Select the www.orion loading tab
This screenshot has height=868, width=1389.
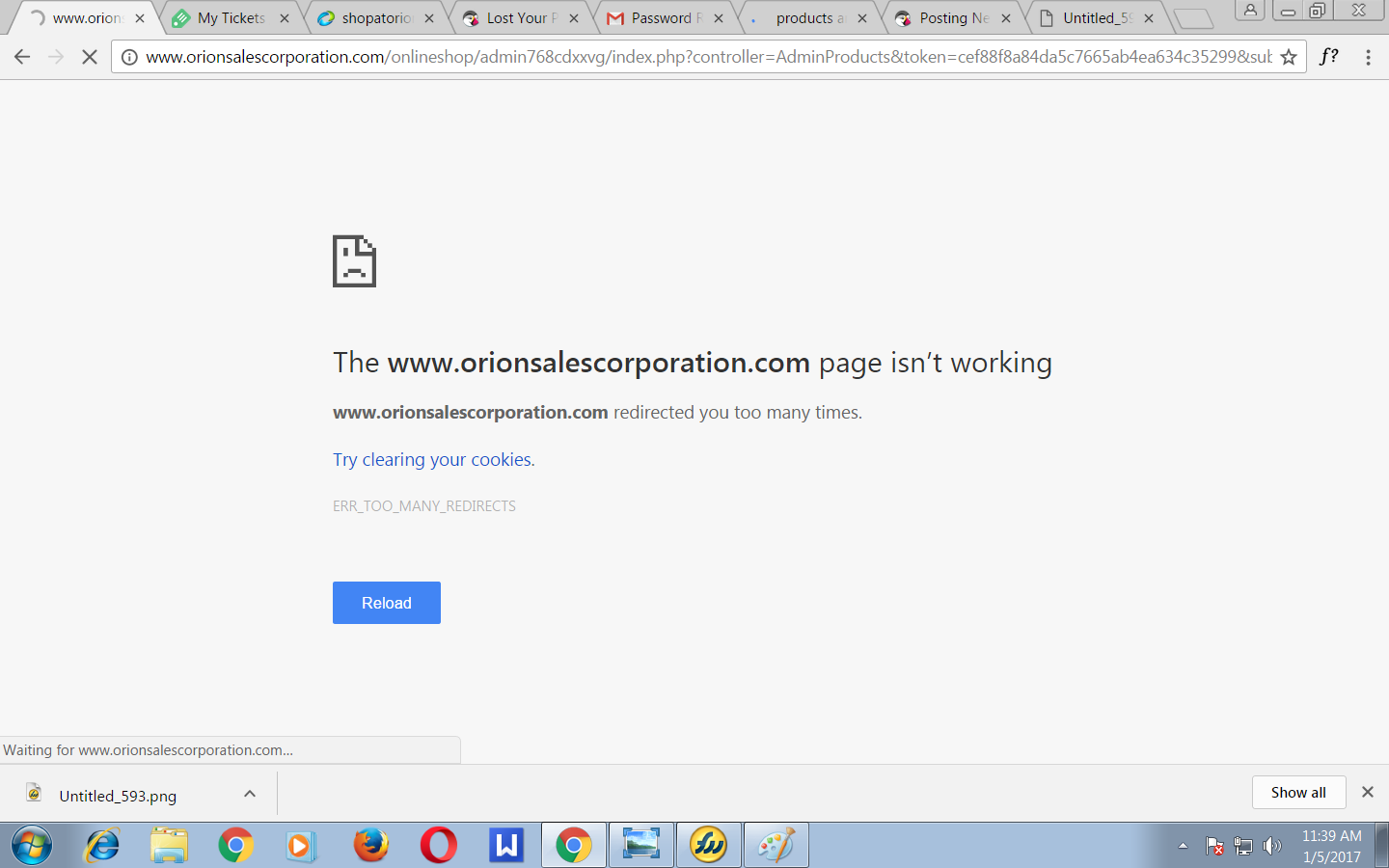coord(85,18)
